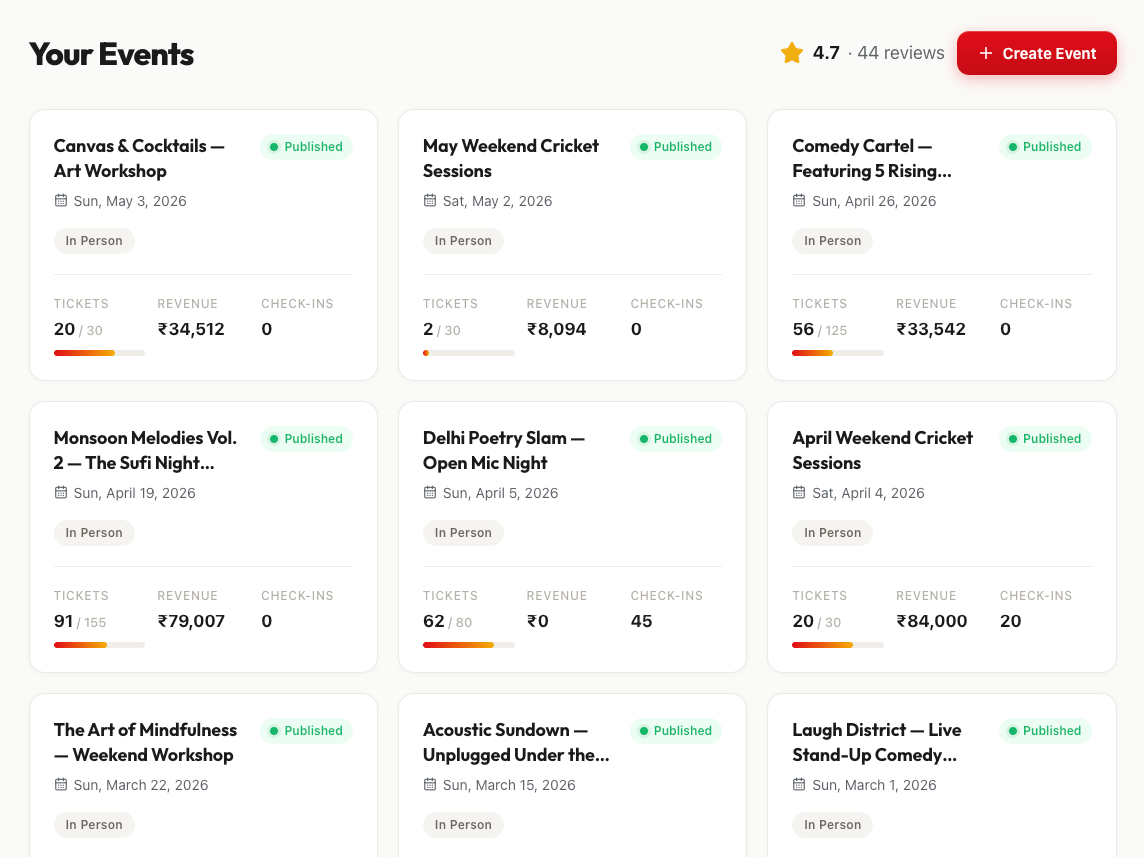Click the Create Event button
Screen dimensions: 1144x857
(x=1036, y=53)
